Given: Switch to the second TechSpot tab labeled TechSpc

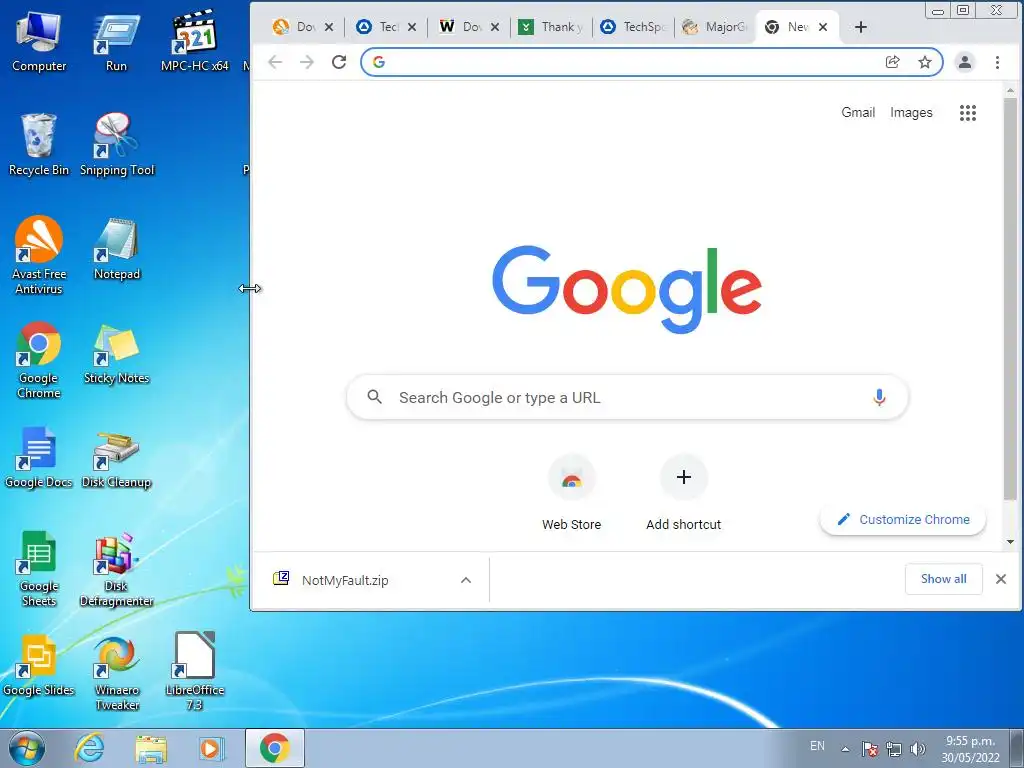Looking at the screenshot, I should (633, 27).
